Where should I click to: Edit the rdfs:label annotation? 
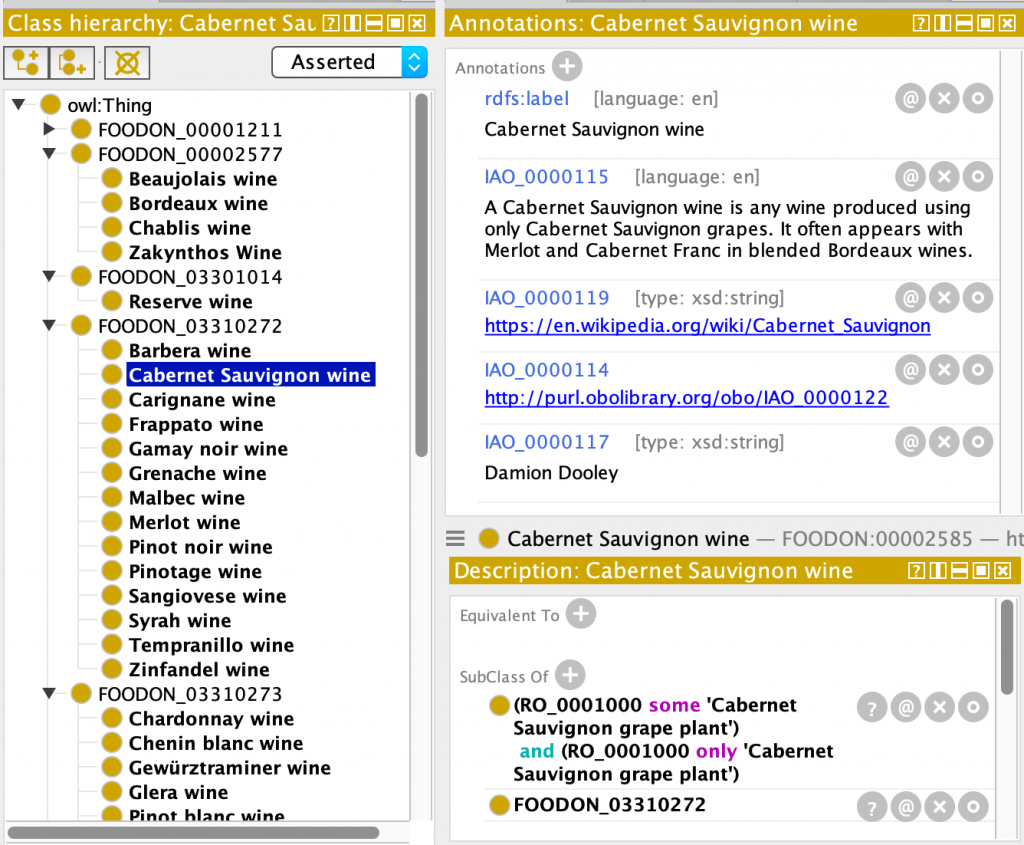pyautogui.click(x=978, y=99)
